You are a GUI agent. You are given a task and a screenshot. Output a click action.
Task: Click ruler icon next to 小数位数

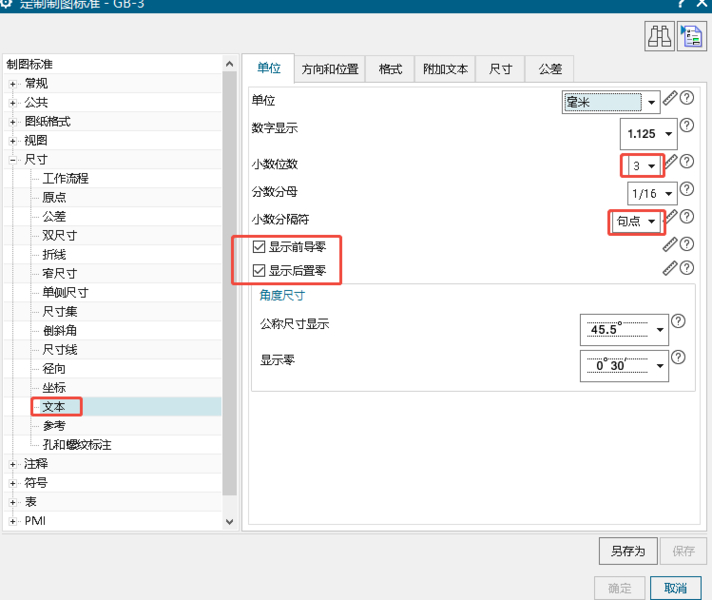click(x=672, y=161)
